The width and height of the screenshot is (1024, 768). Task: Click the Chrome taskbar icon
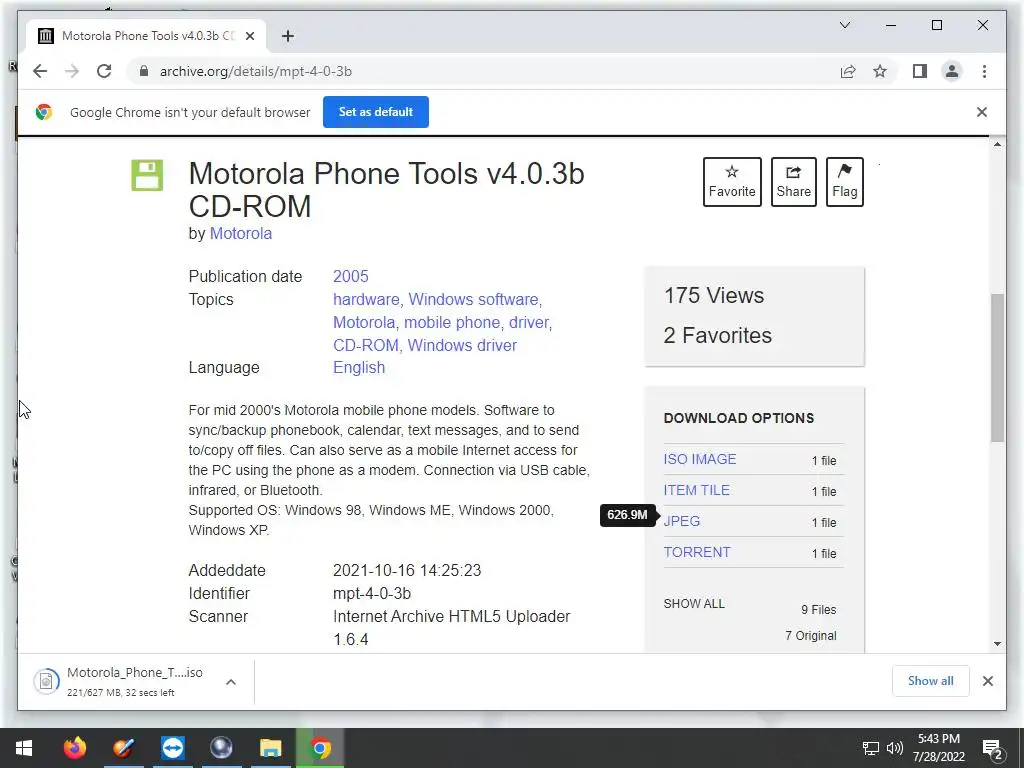[320, 748]
